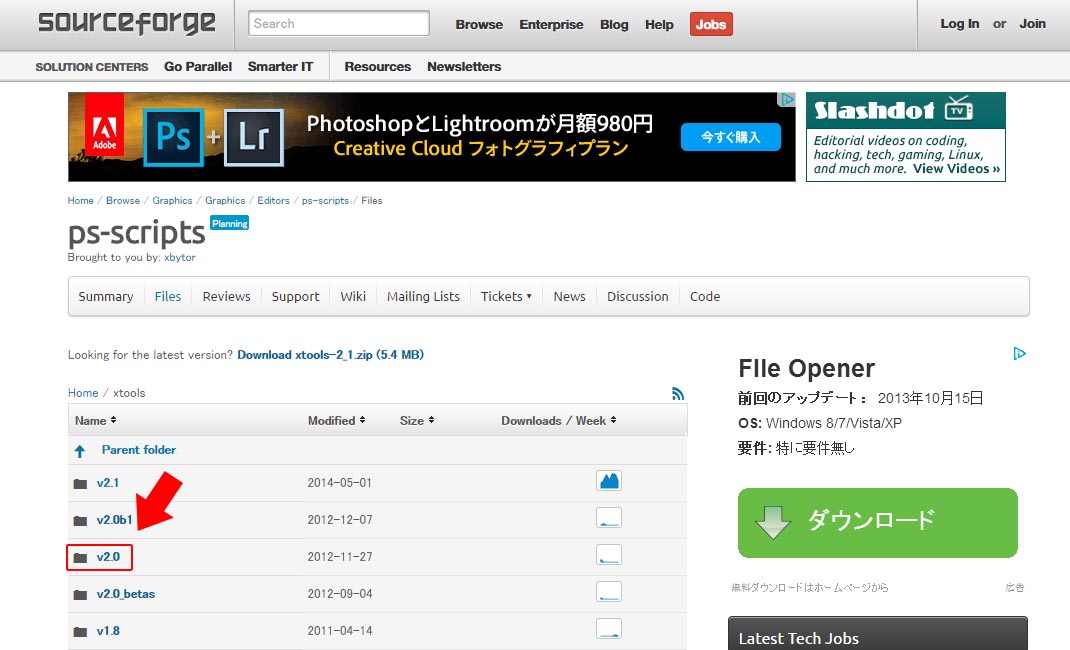
Task: View download stats chart for v2.1
Action: click(609, 481)
